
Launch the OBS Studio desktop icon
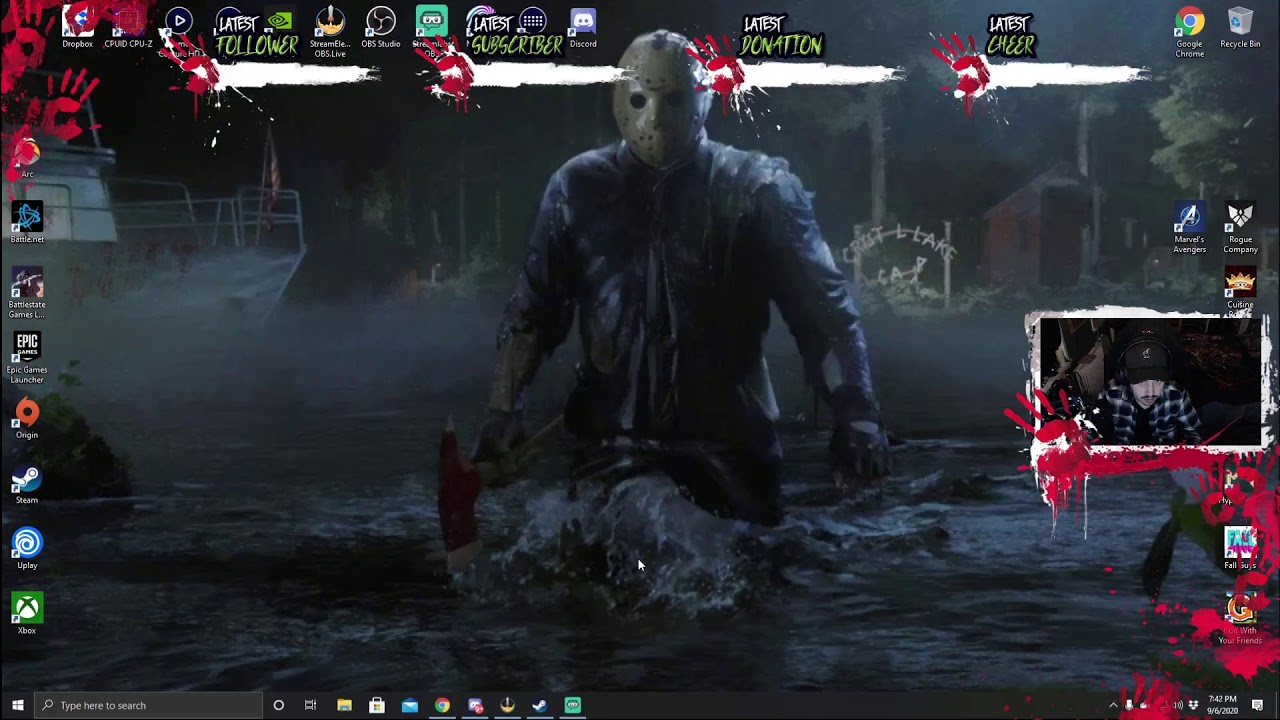tap(381, 26)
